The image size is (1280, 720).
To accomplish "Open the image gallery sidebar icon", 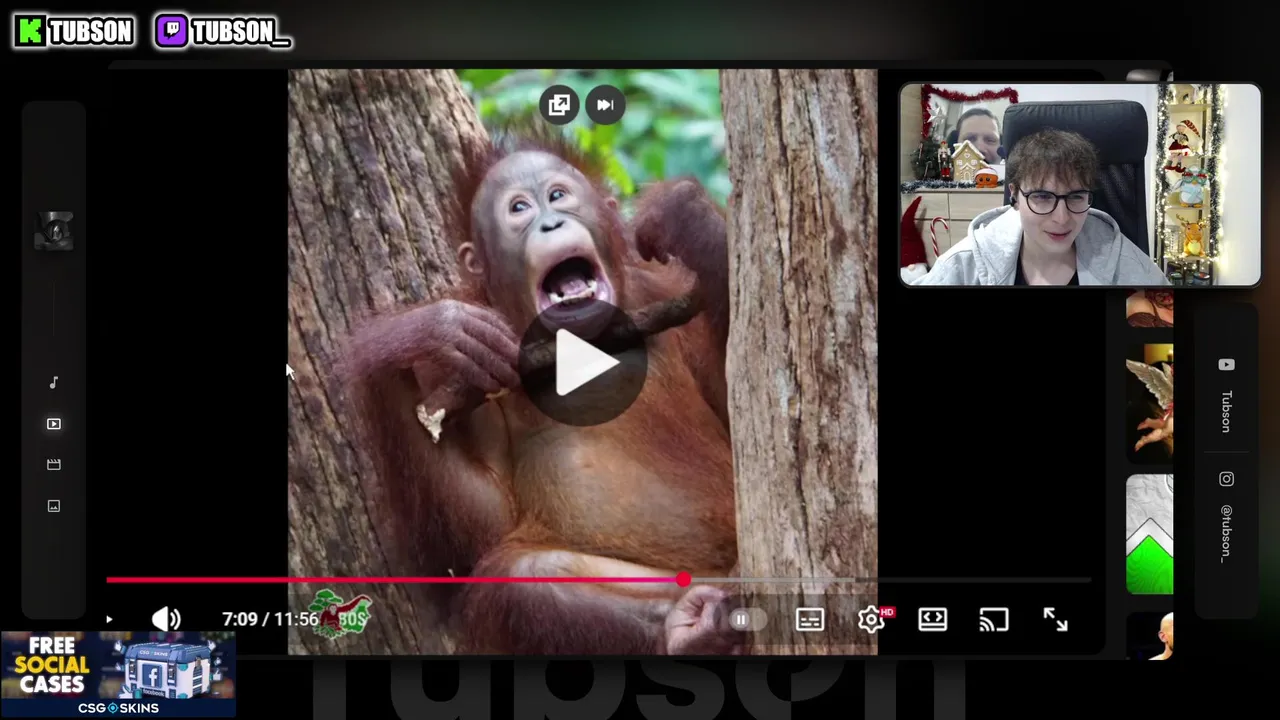I will coord(54,506).
